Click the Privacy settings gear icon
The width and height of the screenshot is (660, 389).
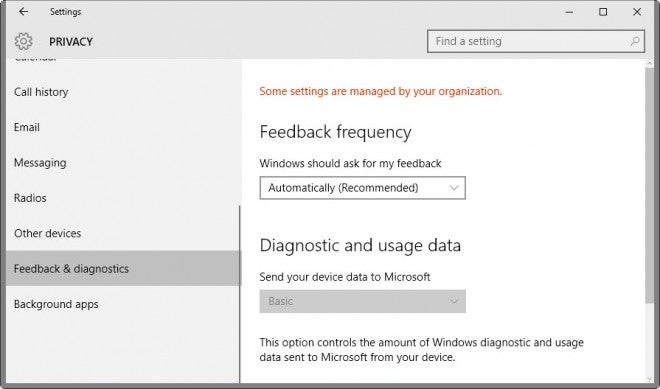tap(24, 41)
